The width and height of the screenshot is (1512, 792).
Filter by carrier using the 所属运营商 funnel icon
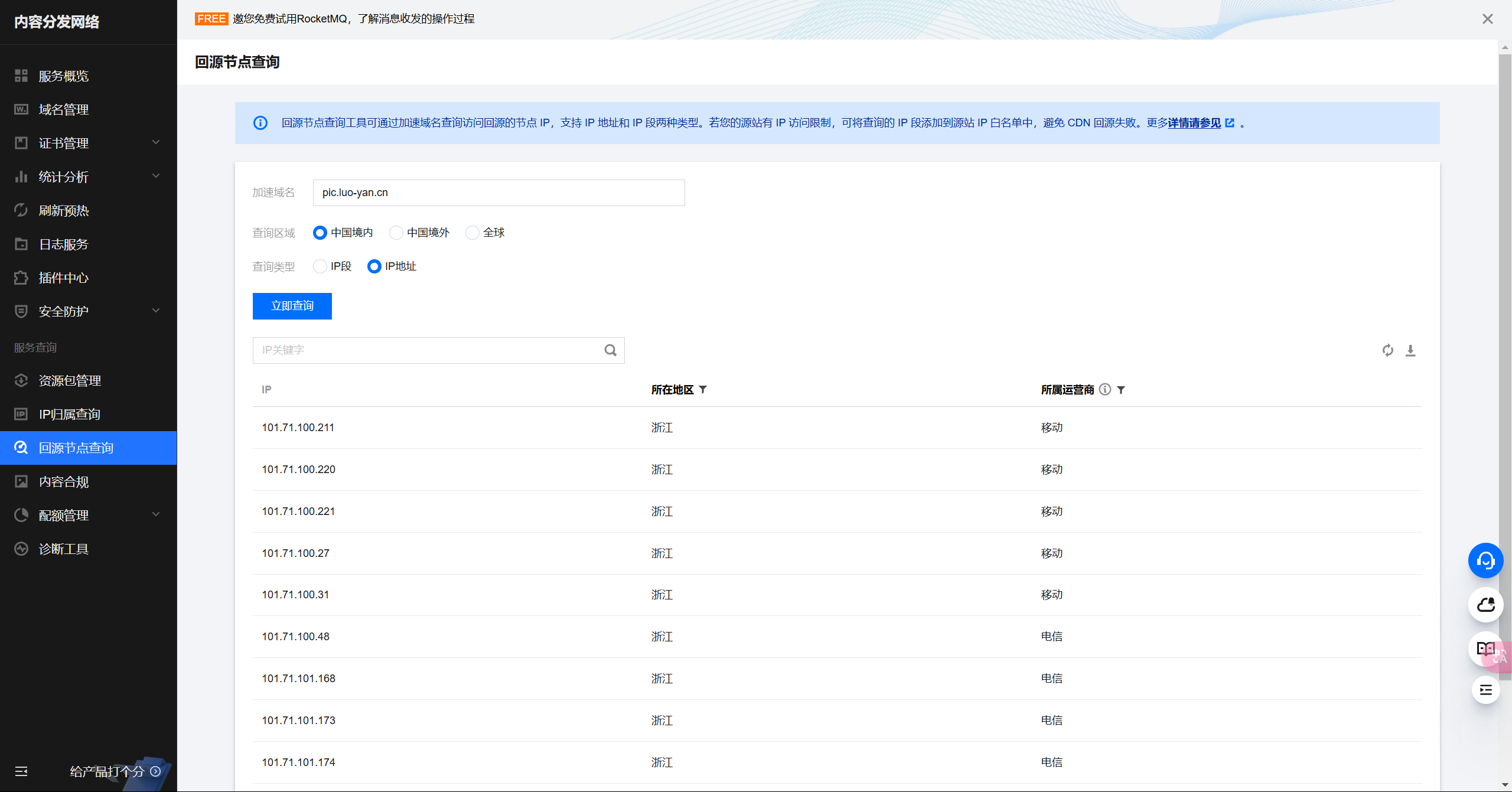[1121, 390]
